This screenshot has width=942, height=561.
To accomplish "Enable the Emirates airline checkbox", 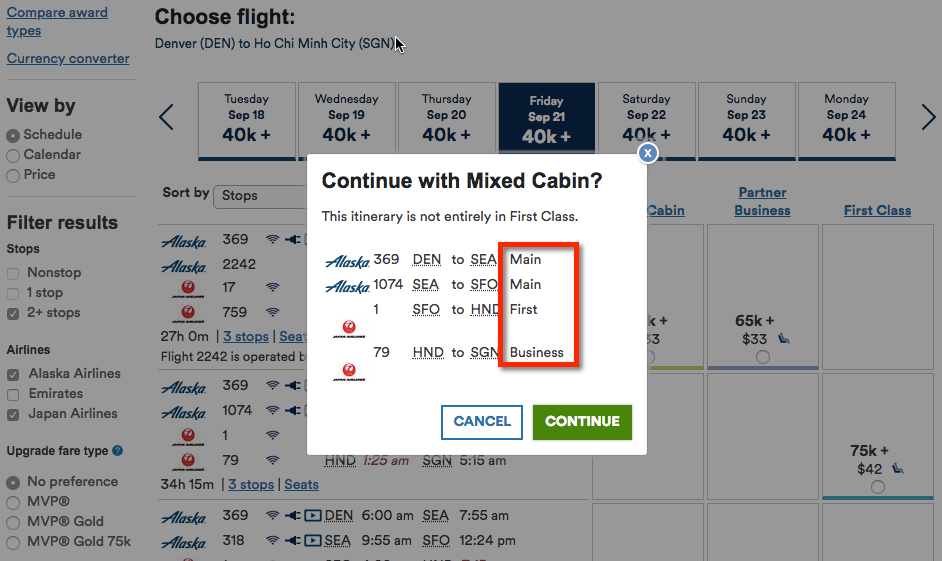I will point(13,395).
